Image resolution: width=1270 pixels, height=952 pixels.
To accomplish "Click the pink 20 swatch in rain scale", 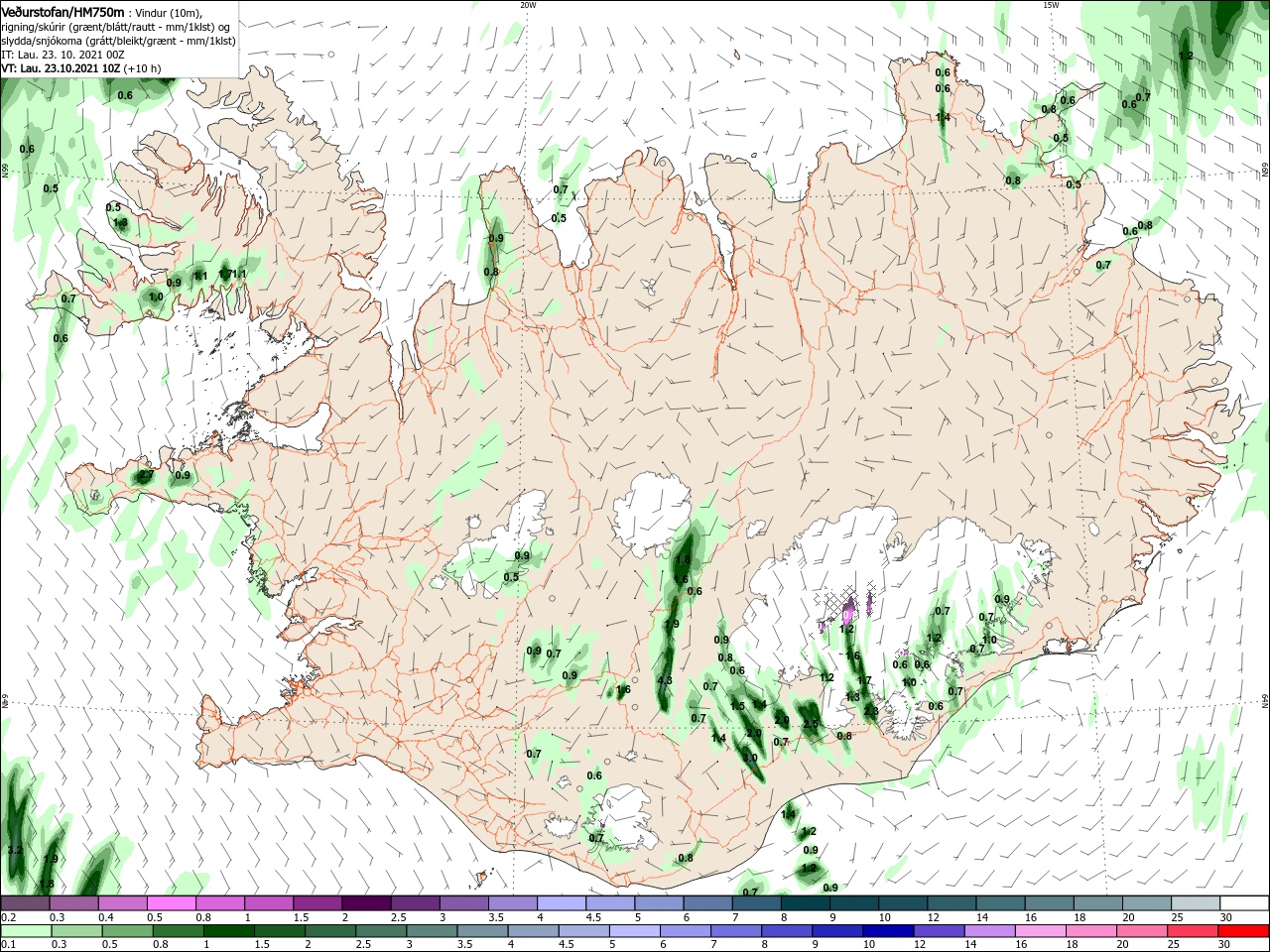I will [1142, 931].
